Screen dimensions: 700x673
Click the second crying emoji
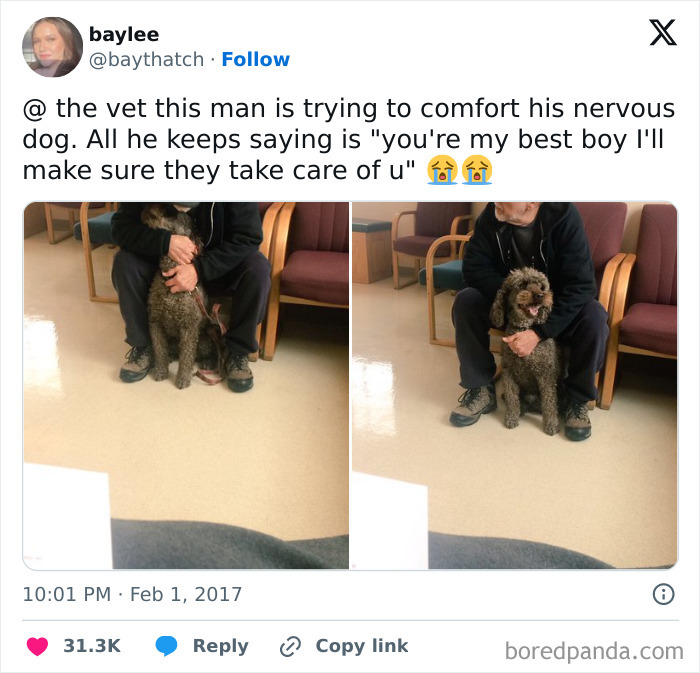point(477,170)
